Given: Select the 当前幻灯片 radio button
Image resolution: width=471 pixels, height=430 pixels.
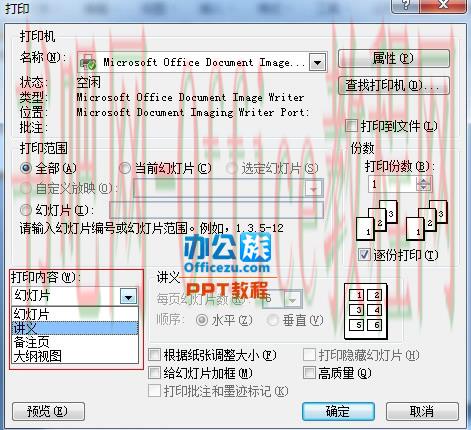Looking at the screenshot, I should (125, 168).
